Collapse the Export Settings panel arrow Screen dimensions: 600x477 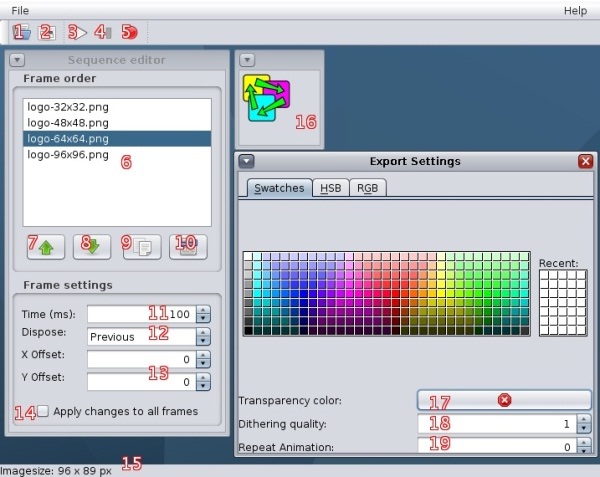point(247,161)
